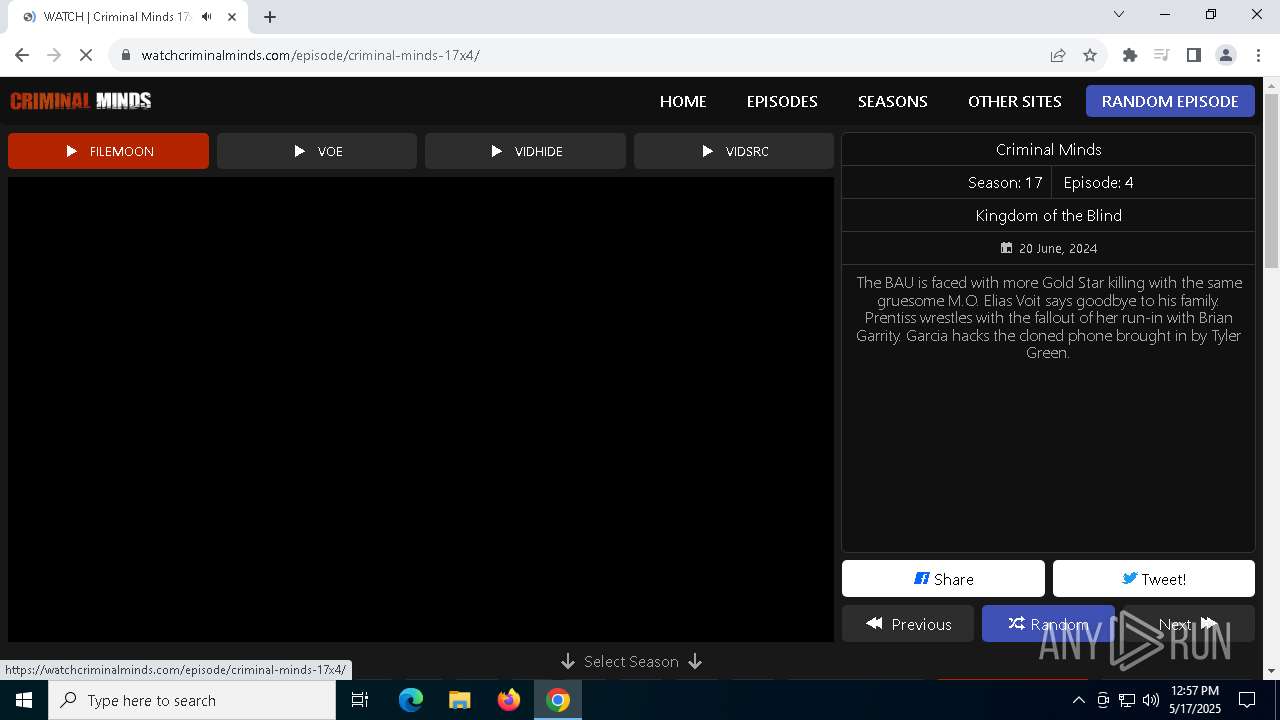
Task: Open File Explorer from taskbar
Action: pos(460,700)
